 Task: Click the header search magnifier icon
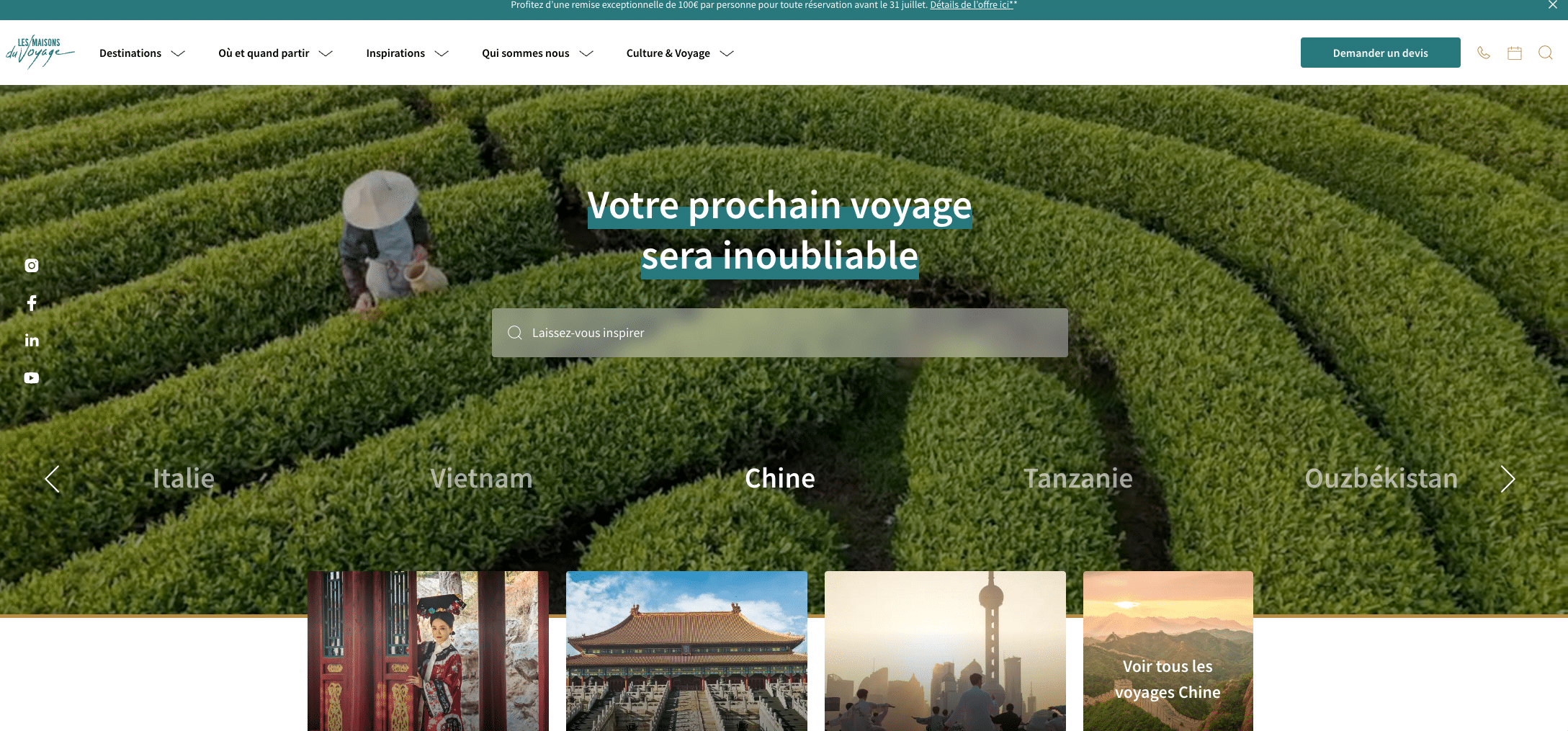1545,53
